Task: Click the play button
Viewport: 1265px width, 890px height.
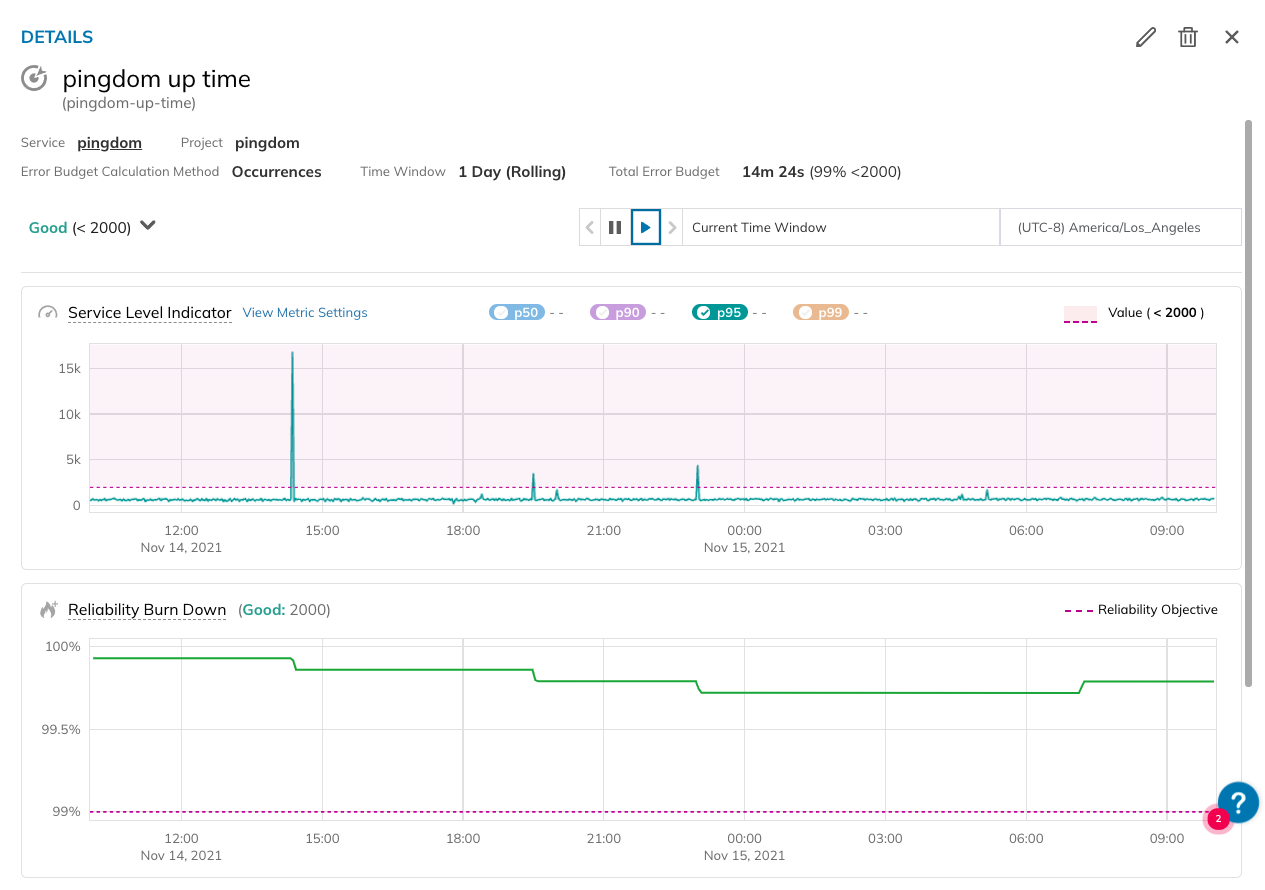Action: (646, 227)
